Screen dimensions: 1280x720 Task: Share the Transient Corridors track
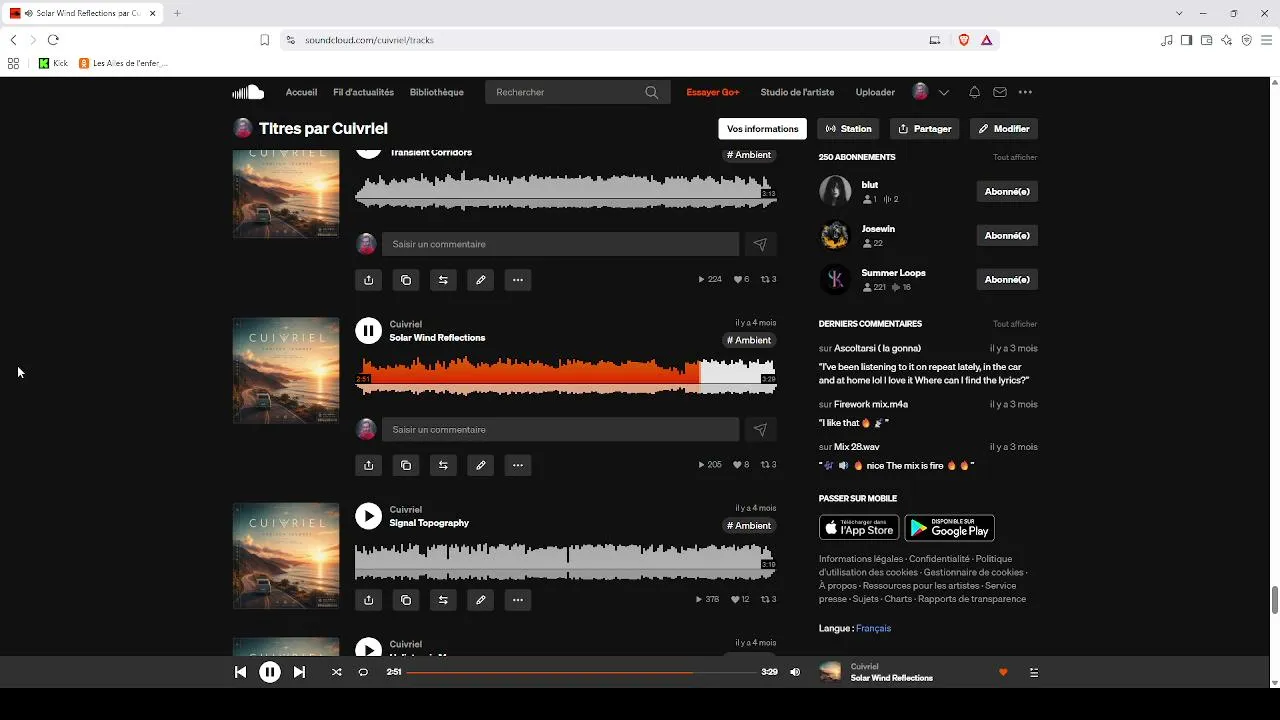(369, 280)
